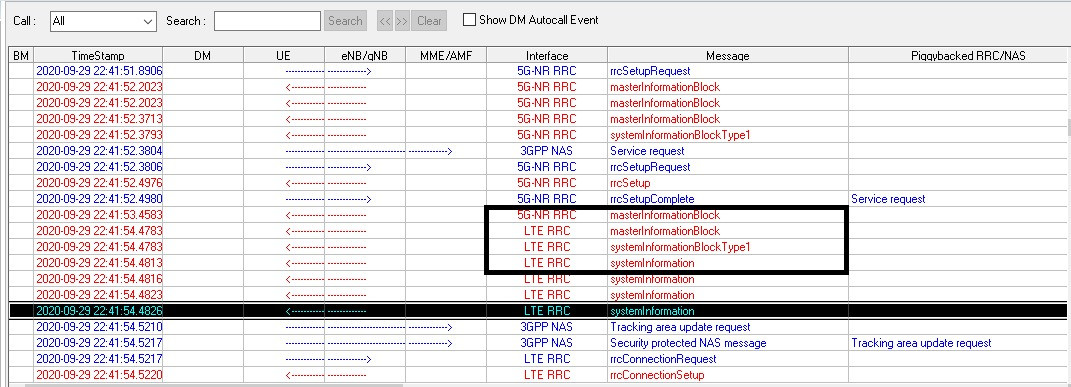Click the next result >> button
Viewport: 1071px width, 387px height.
click(402, 20)
